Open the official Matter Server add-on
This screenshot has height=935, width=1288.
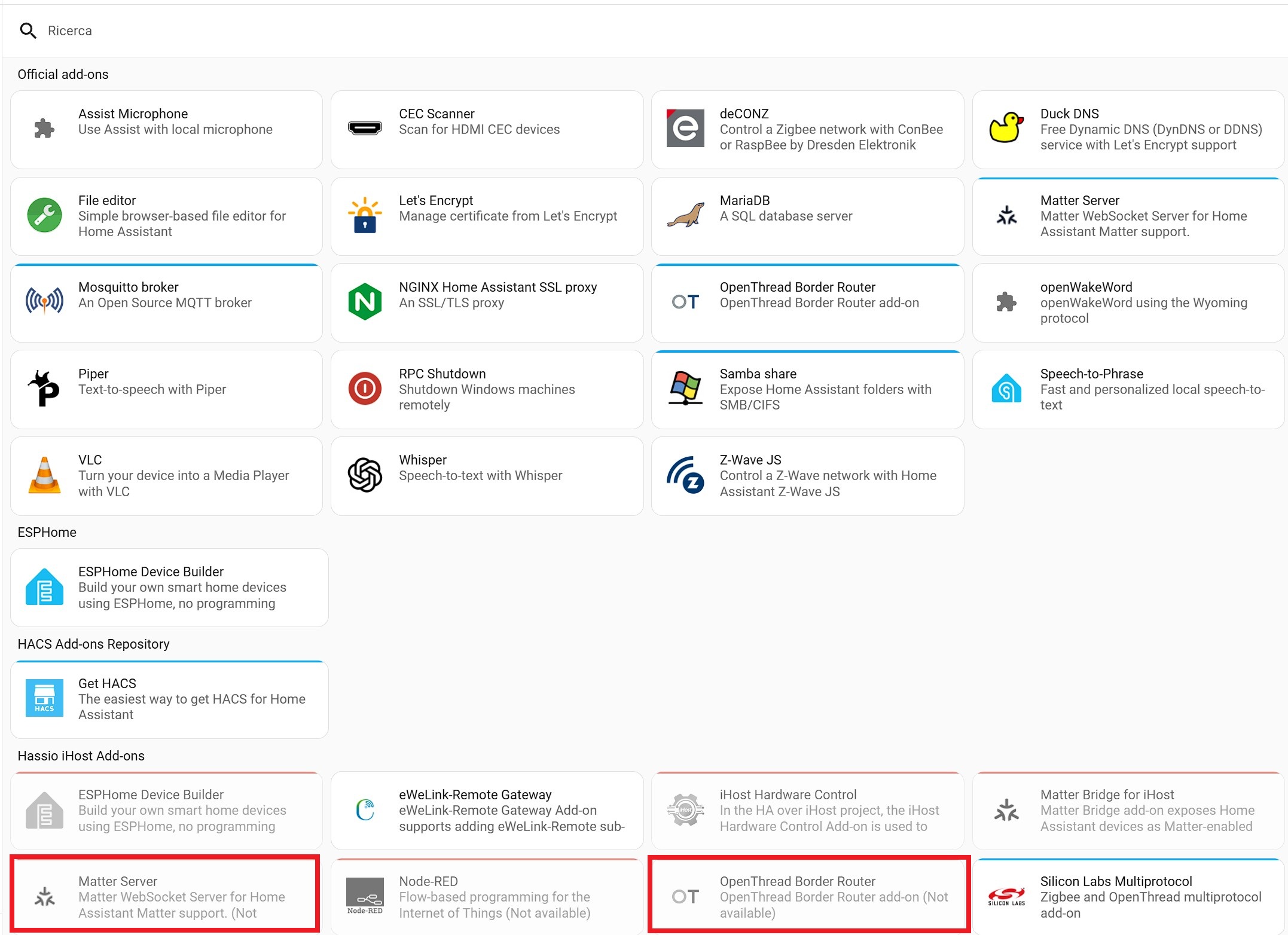point(1128,216)
